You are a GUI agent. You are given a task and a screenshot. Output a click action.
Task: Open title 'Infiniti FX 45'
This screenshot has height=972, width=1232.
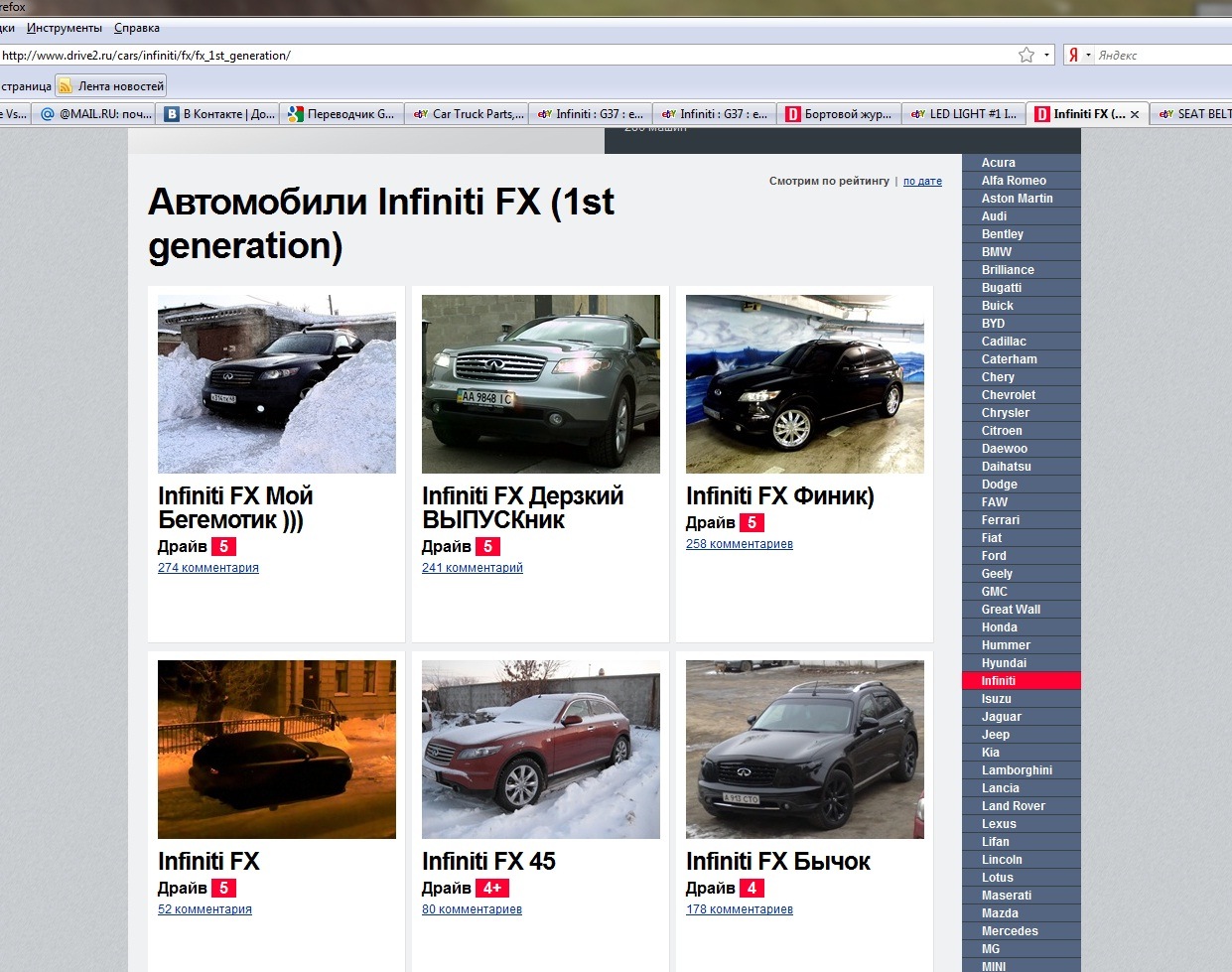click(x=488, y=862)
